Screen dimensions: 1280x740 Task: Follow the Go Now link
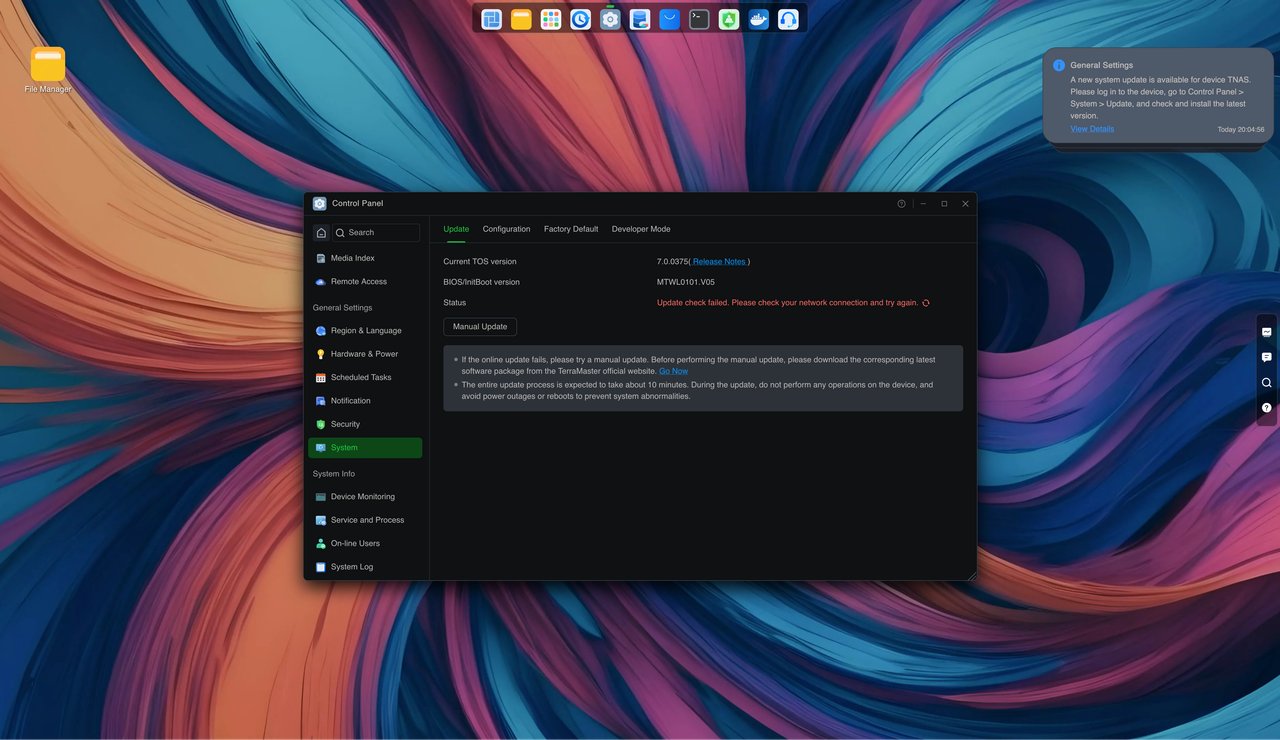(673, 371)
